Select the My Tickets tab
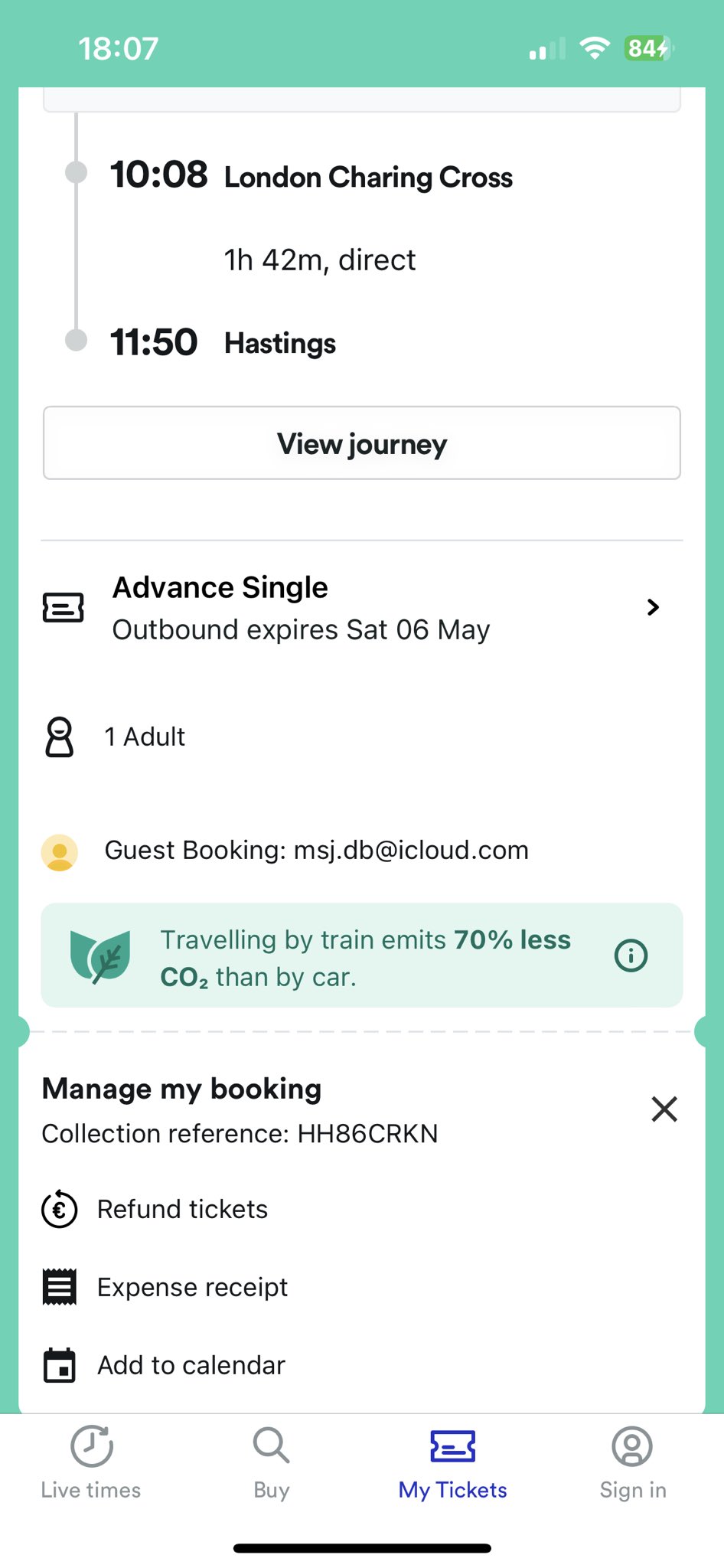Image resolution: width=724 pixels, height=1568 pixels. [452, 1462]
